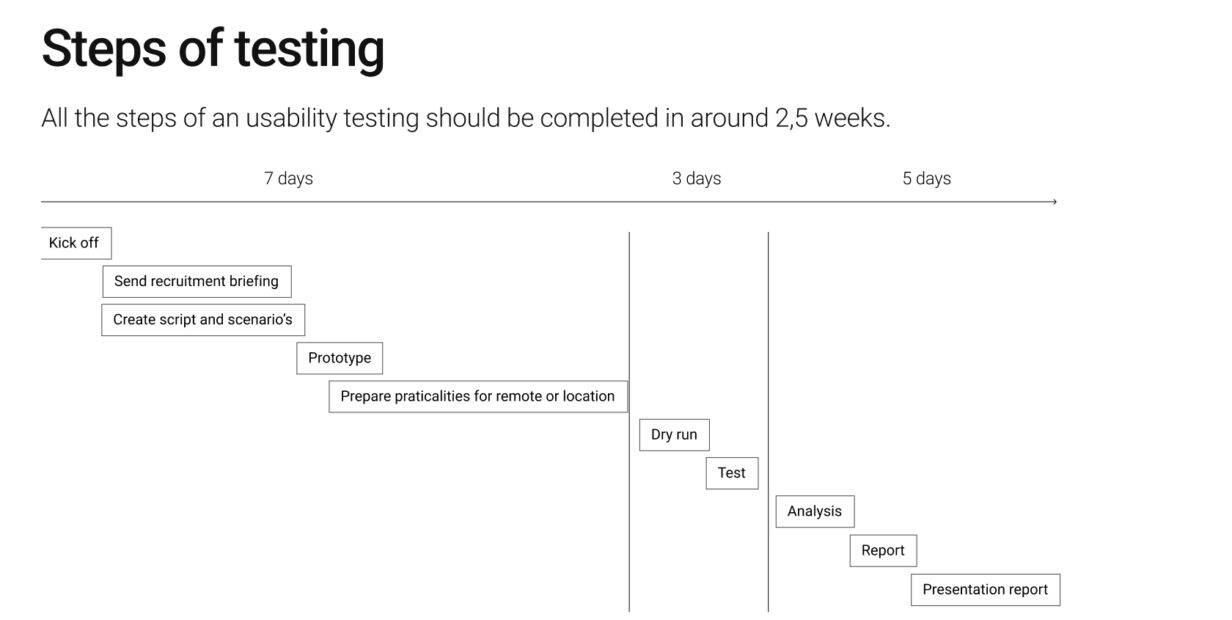Click the "7 days" timeline label
This screenshot has height=620, width=1232.
pyautogui.click(x=288, y=179)
